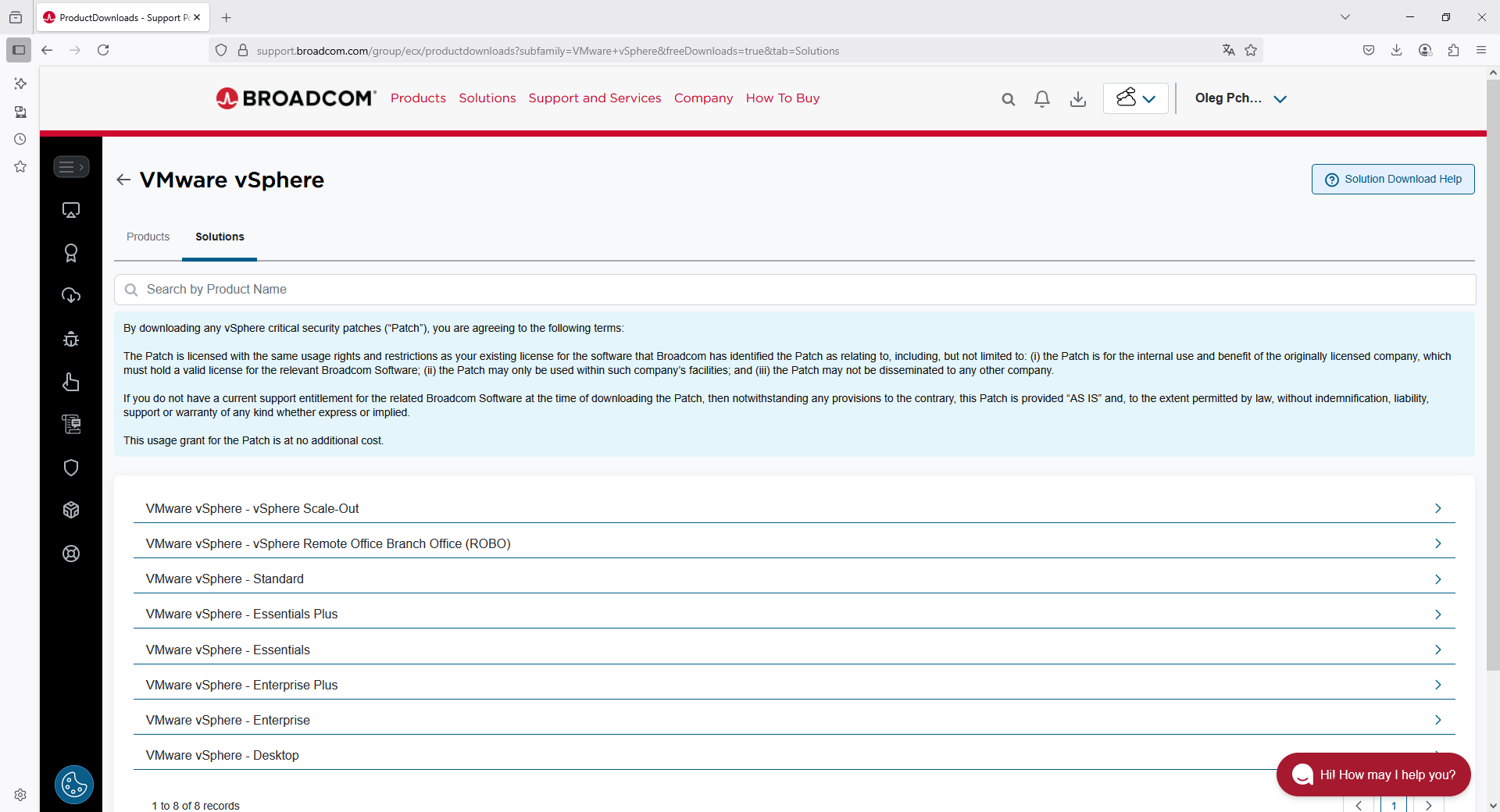Screen dimensions: 1500x812
Task: Expand the VMware vSphere - Enterprise row chevron
Action: (x=1437, y=720)
